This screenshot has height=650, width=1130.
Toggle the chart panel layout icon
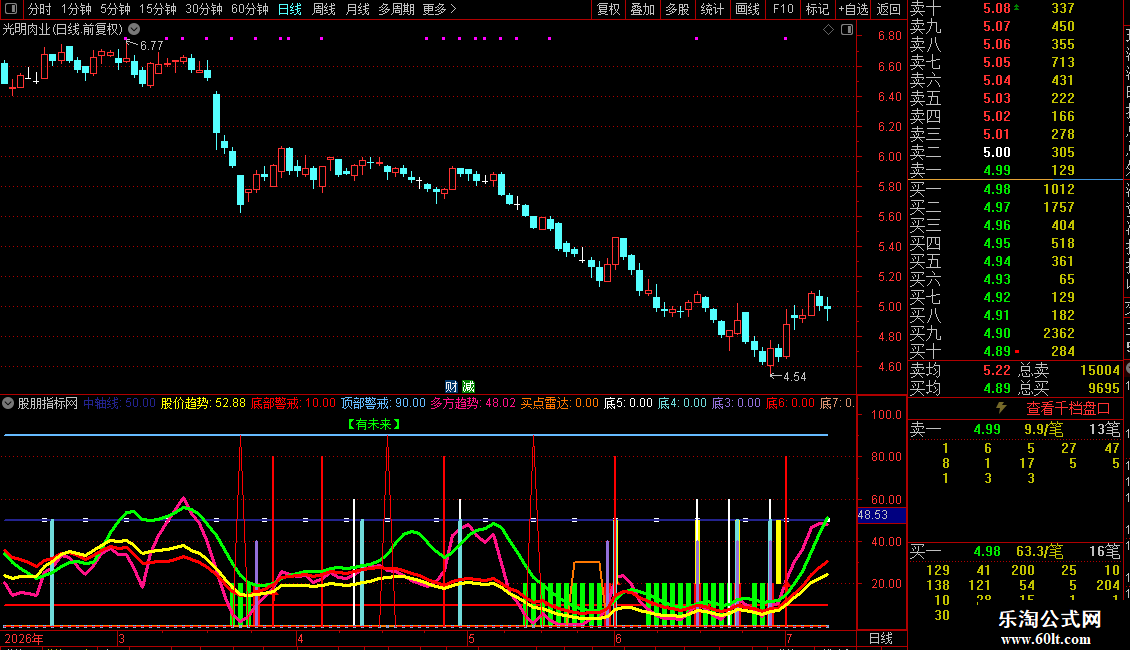848,30
